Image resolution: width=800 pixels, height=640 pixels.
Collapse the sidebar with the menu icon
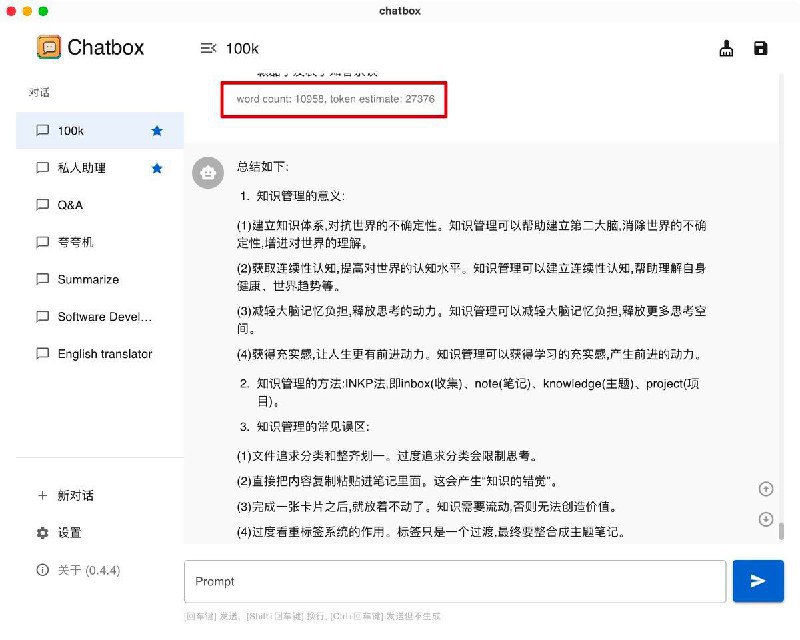(208, 47)
